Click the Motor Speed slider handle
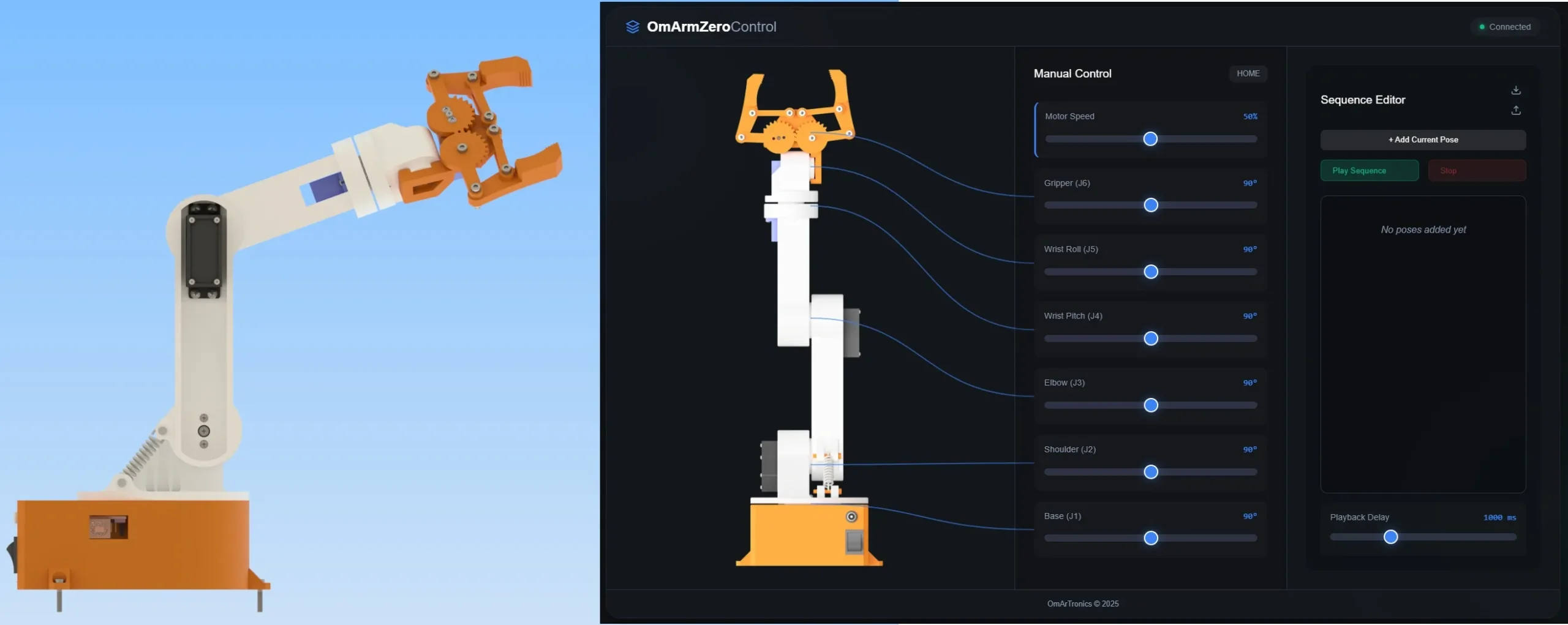Screen dimensions: 1568x625 click(1151, 139)
